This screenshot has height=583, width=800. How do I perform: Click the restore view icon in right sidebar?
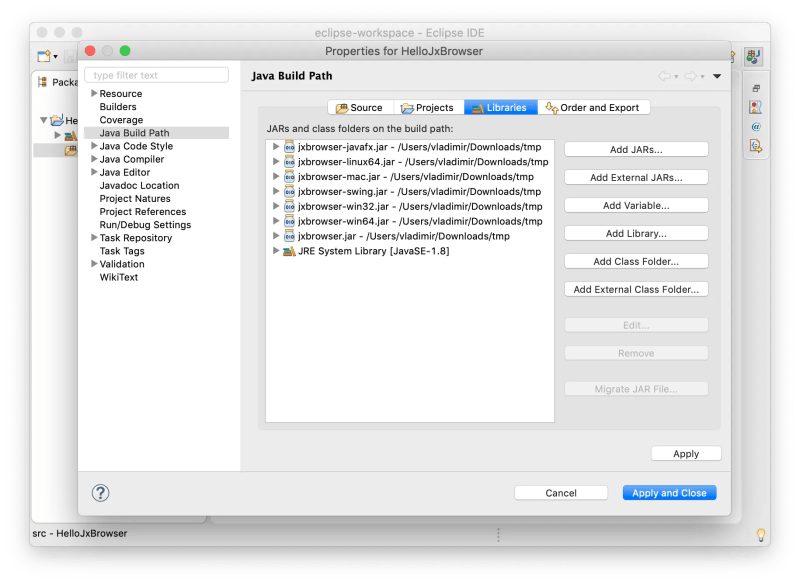(x=756, y=88)
